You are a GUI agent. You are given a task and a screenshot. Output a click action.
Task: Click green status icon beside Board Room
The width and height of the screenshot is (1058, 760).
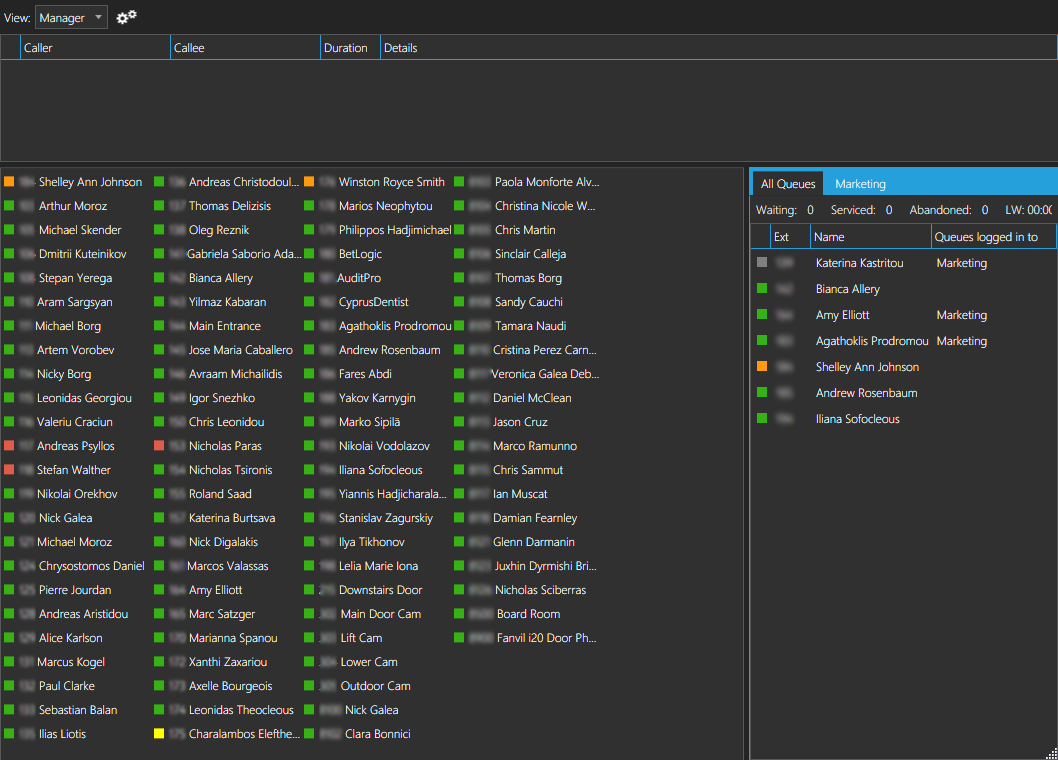[x=459, y=614]
